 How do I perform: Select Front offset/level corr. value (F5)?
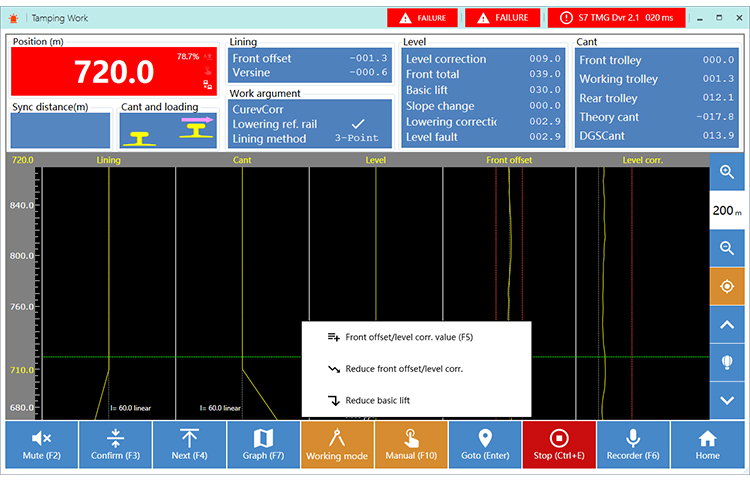(416, 337)
